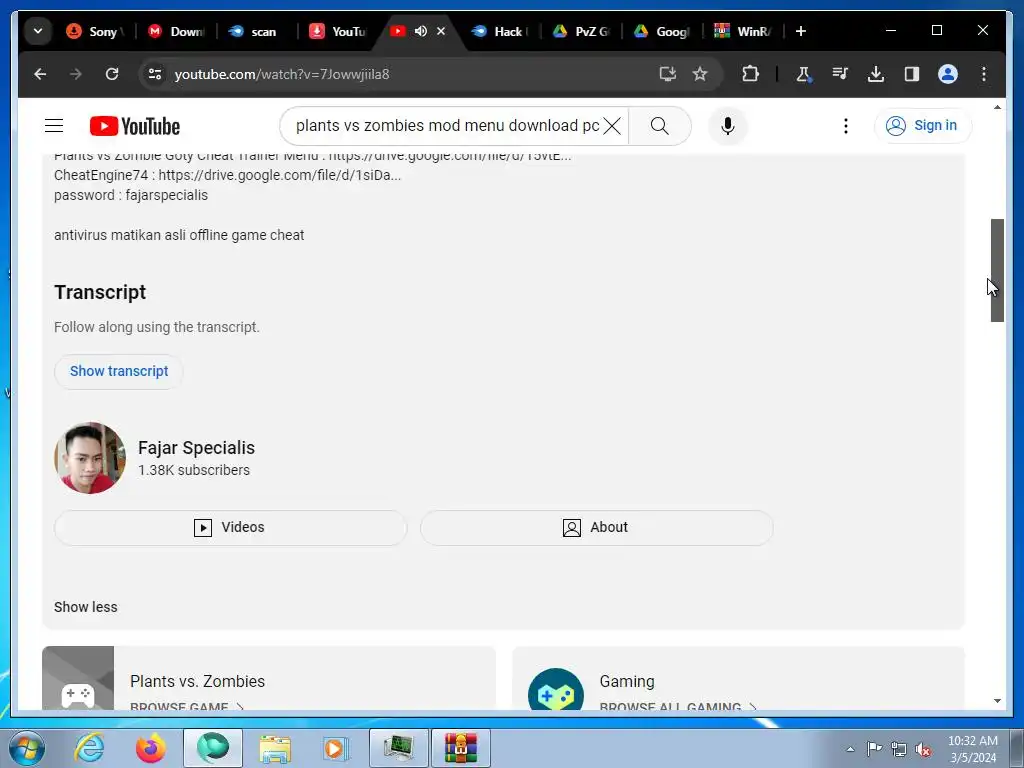Open the monitor application on the taskbar

[398, 748]
